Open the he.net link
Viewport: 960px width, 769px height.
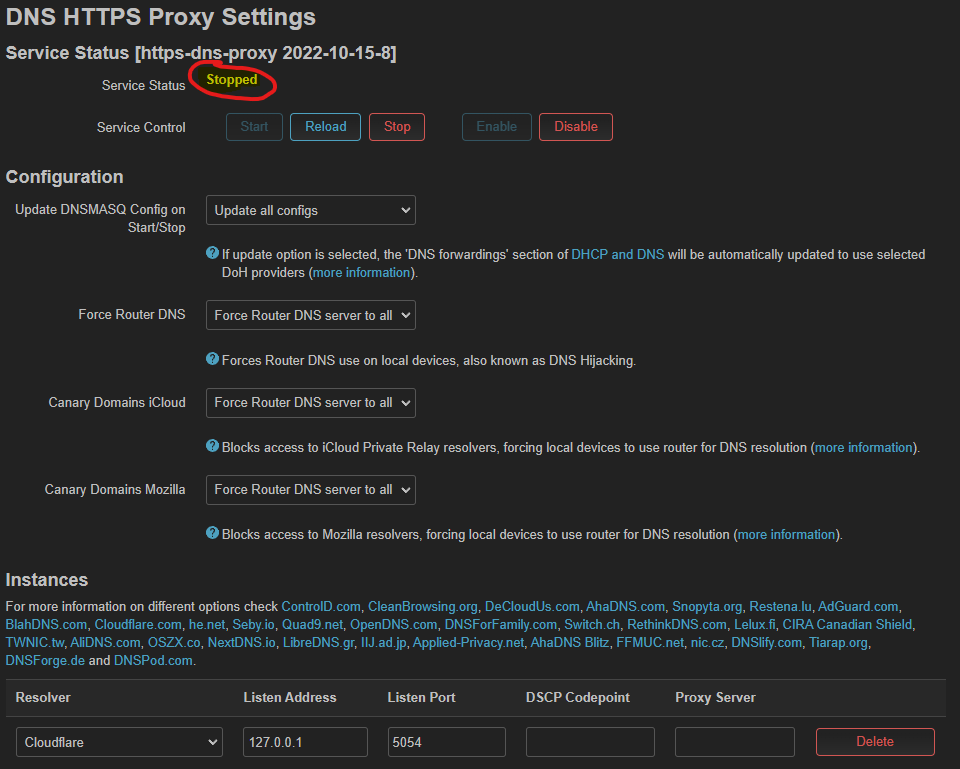click(207, 625)
